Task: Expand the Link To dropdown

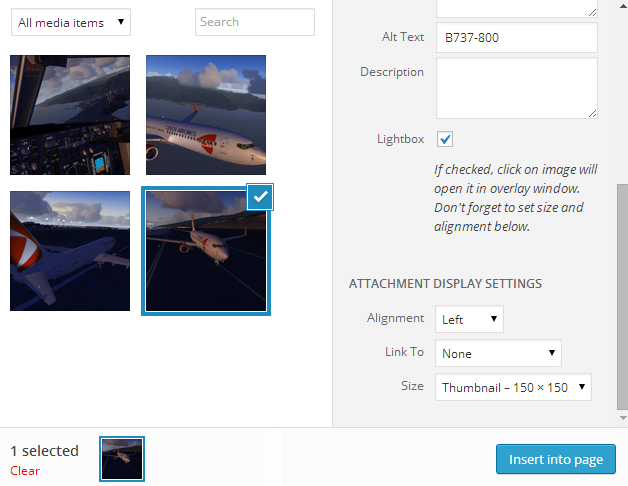Action: coord(498,353)
